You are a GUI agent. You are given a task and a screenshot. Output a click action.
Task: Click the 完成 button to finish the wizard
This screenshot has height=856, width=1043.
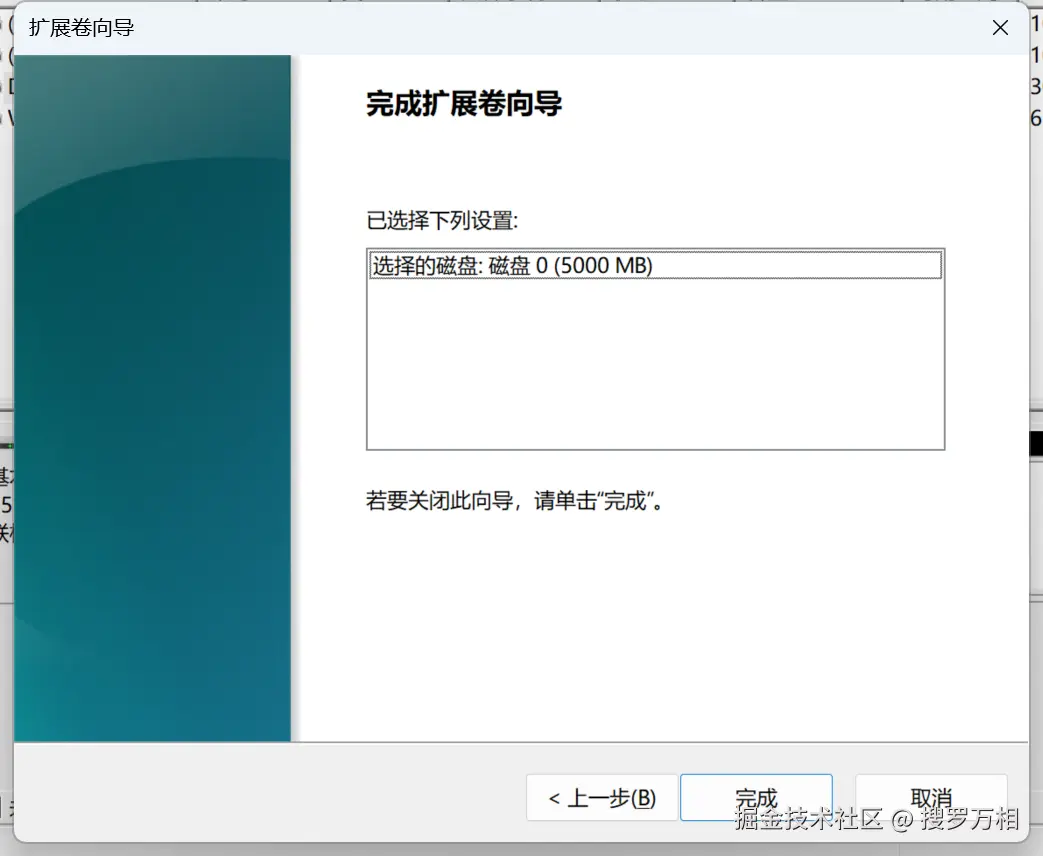(755, 797)
